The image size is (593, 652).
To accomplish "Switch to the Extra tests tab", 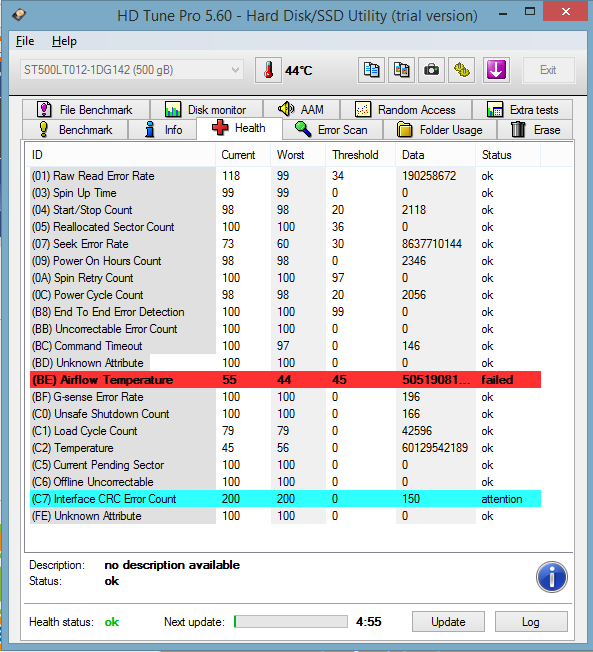I will point(522,110).
